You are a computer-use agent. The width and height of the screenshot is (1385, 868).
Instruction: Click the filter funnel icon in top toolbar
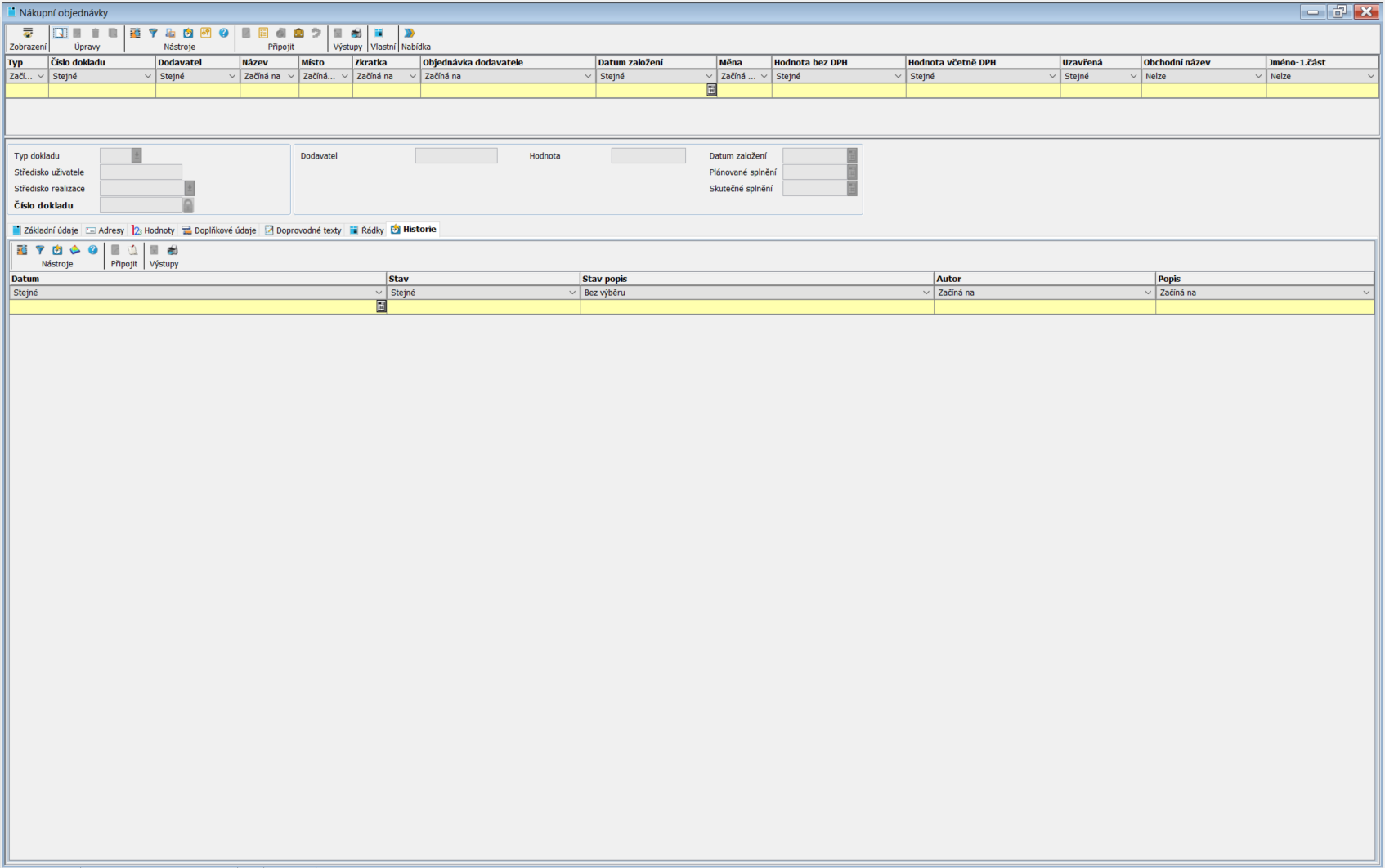(x=153, y=34)
